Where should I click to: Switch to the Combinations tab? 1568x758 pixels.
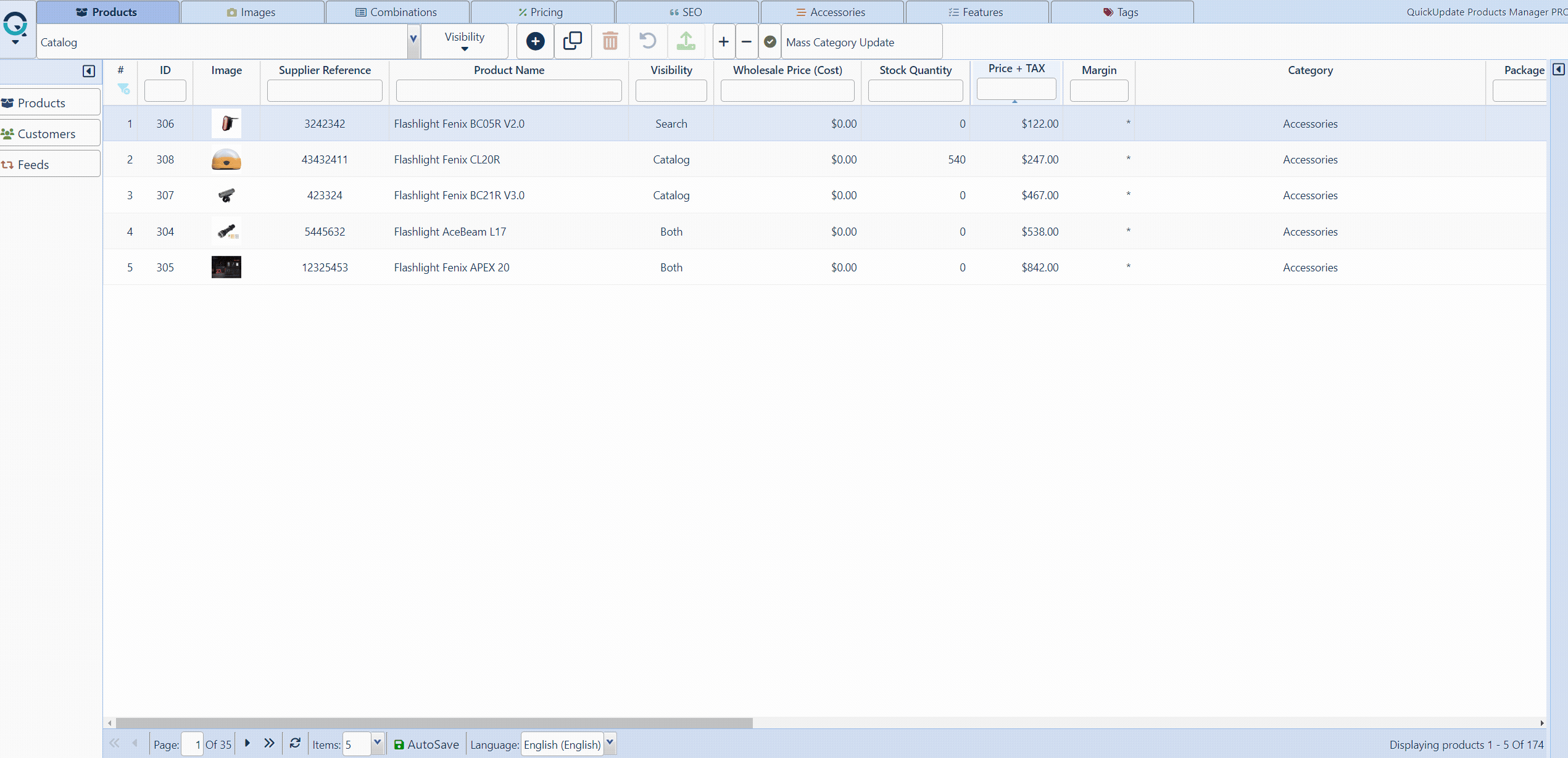tap(397, 12)
